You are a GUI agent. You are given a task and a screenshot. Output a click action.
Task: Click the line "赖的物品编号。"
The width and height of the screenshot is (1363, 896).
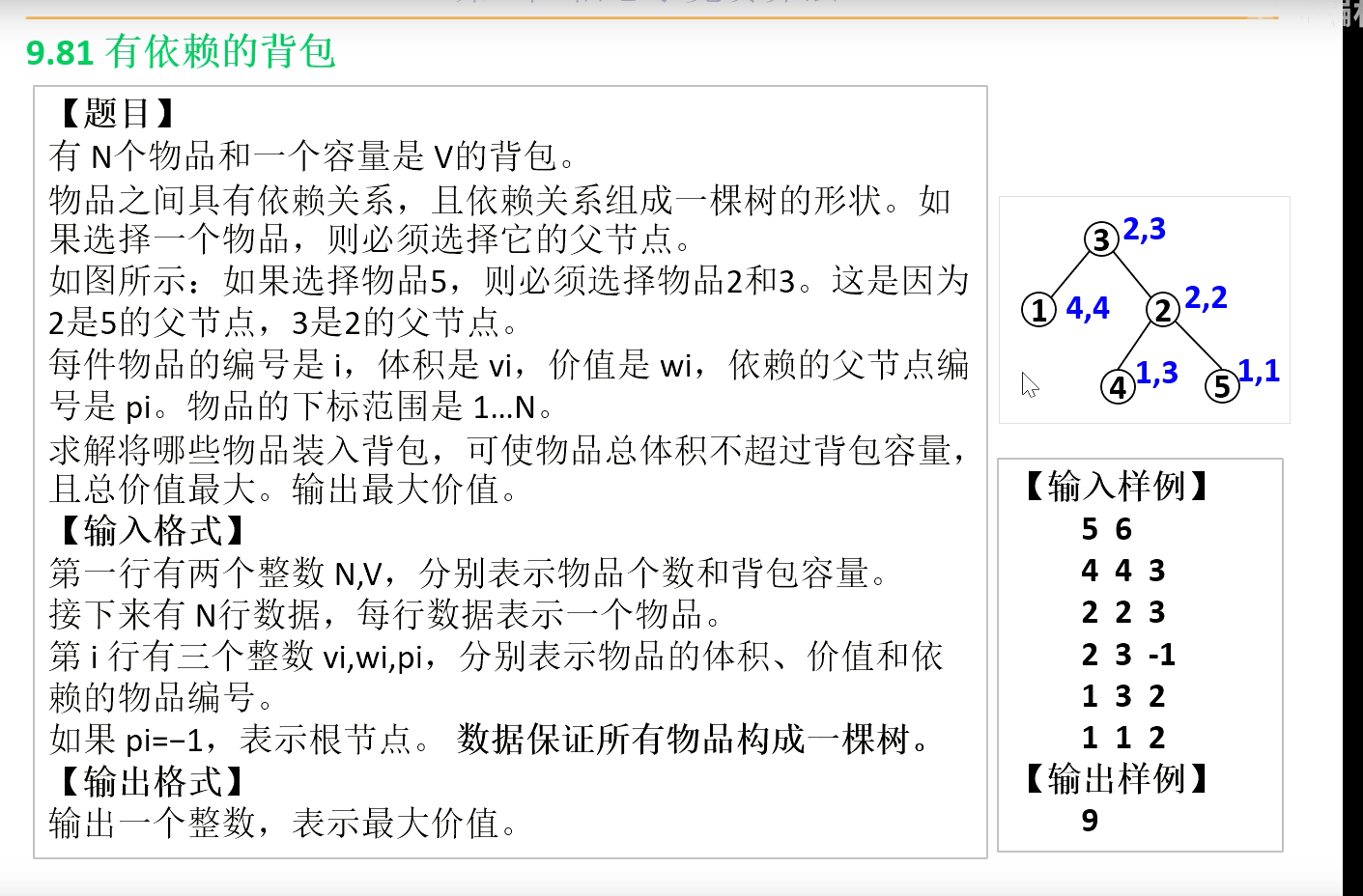pos(163,697)
